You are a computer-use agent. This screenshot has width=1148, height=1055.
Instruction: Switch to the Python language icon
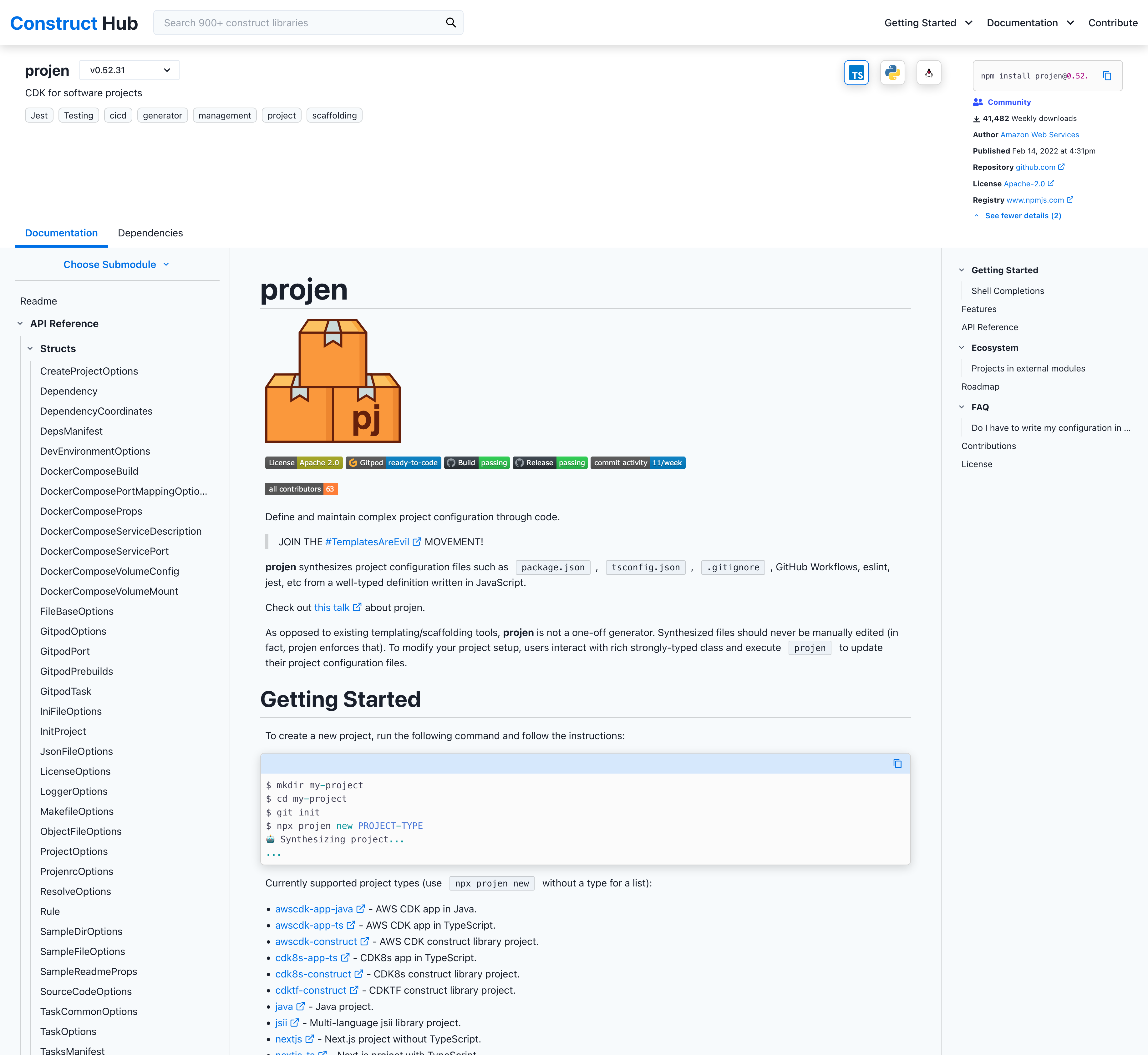(892, 73)
